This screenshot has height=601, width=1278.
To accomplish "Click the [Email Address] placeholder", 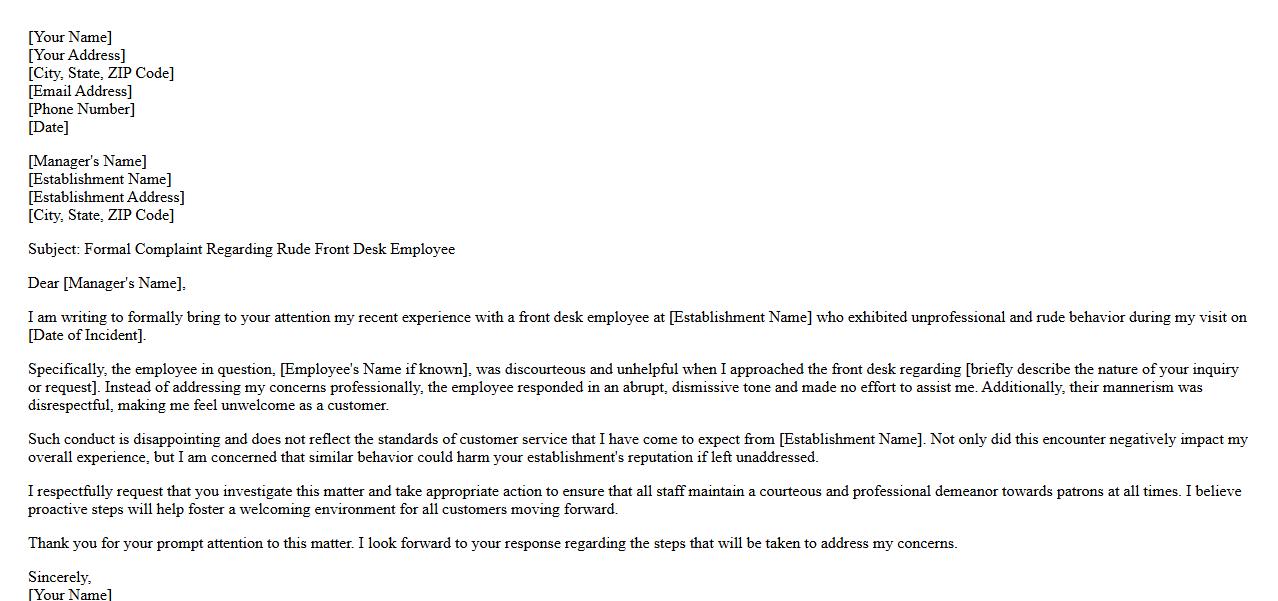I will [80, 91].
